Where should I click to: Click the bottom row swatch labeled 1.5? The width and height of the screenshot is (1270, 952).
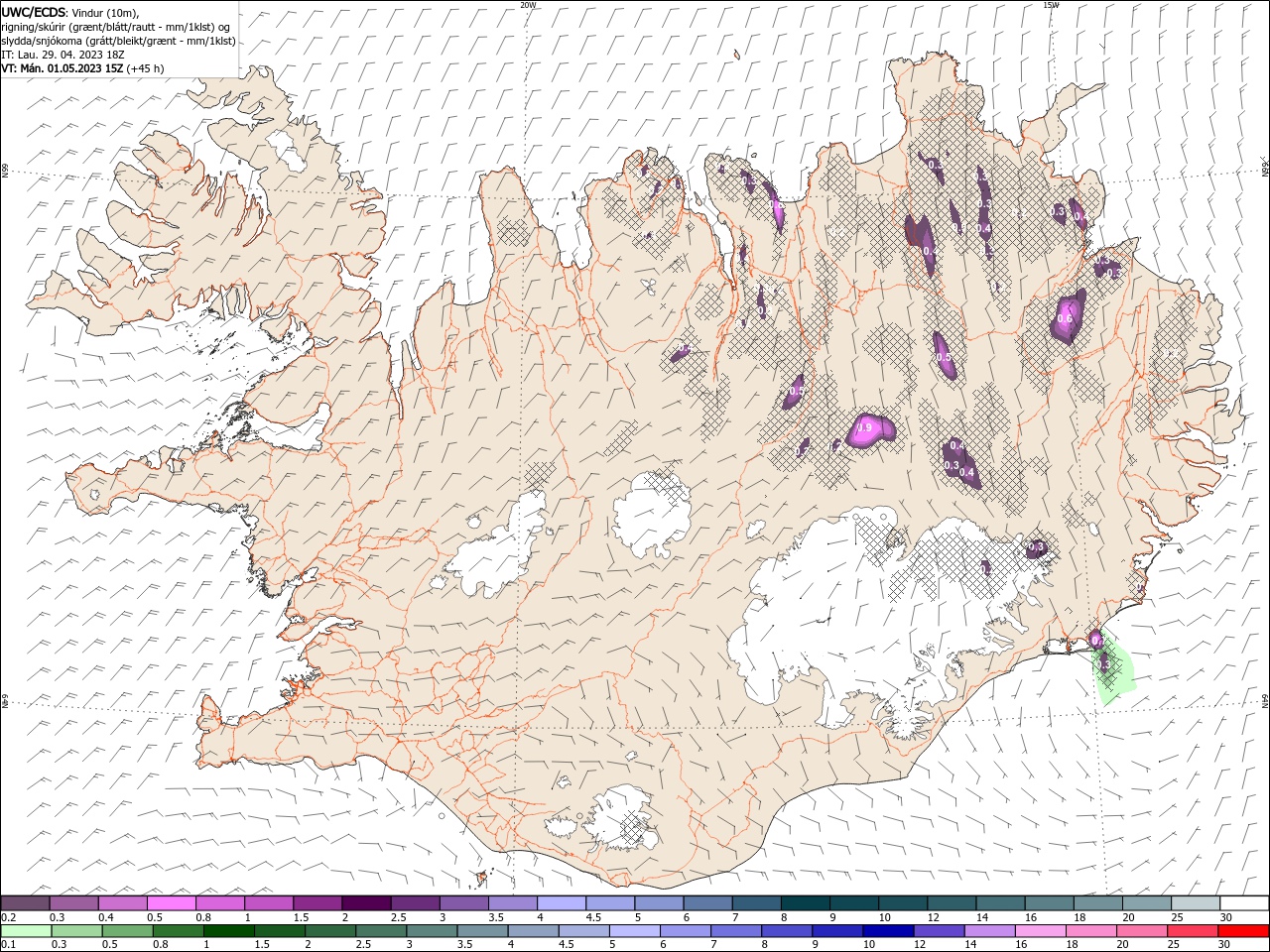279,931
